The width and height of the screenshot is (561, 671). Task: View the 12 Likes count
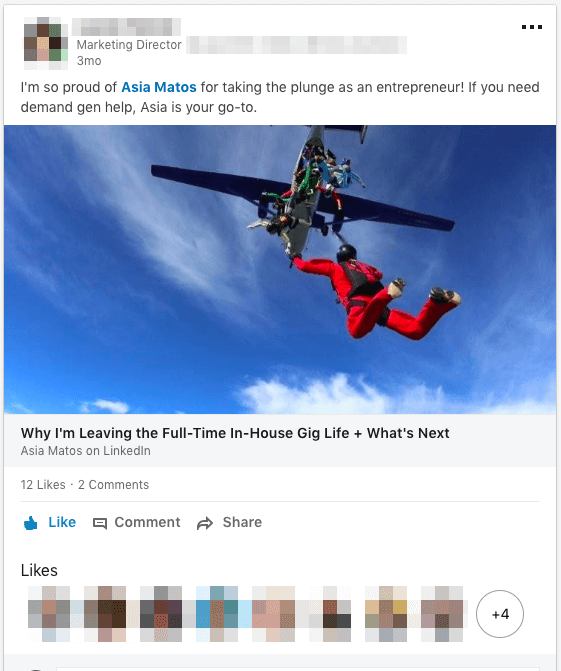tap(43, 484)
